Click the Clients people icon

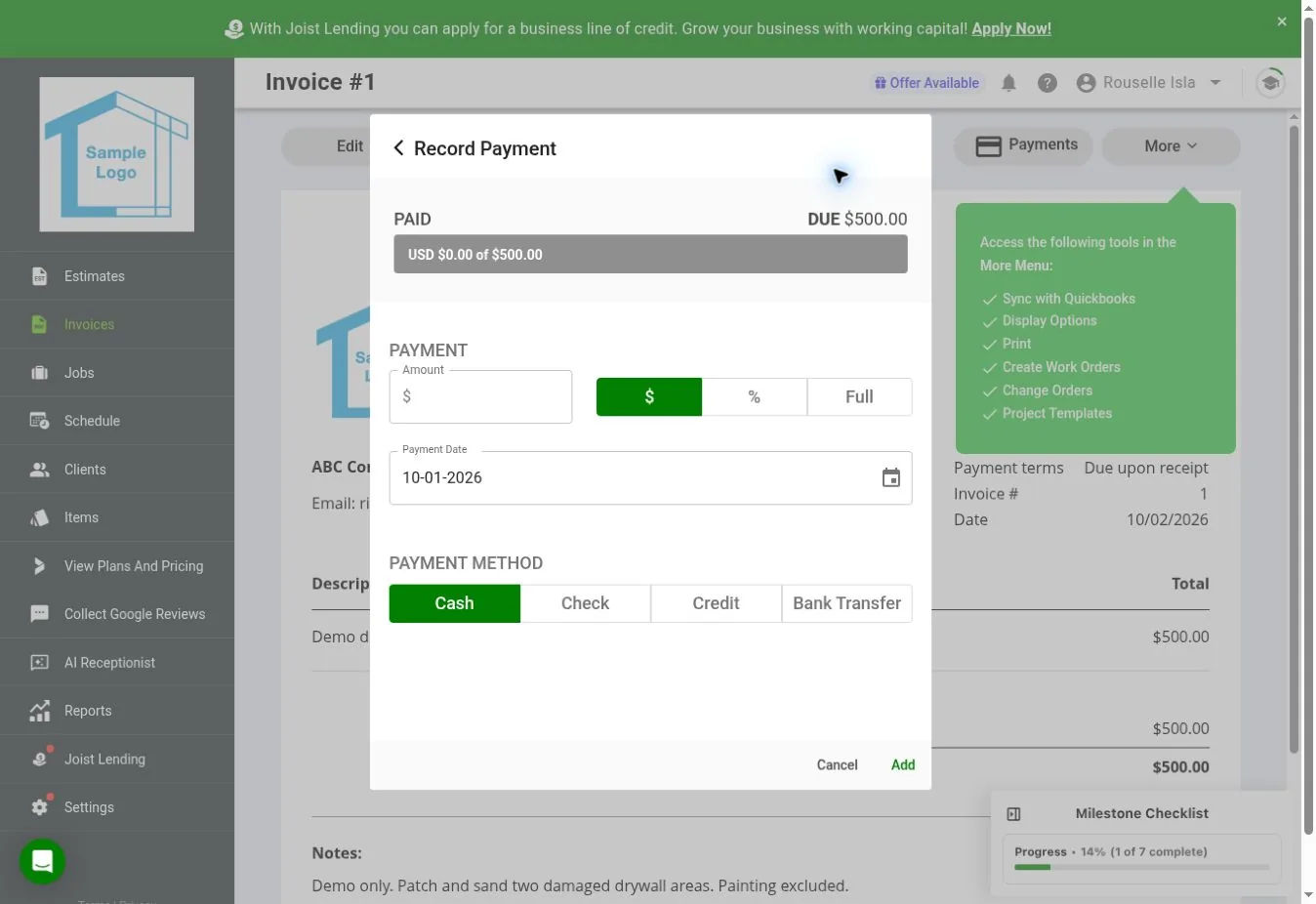[39, 470]
